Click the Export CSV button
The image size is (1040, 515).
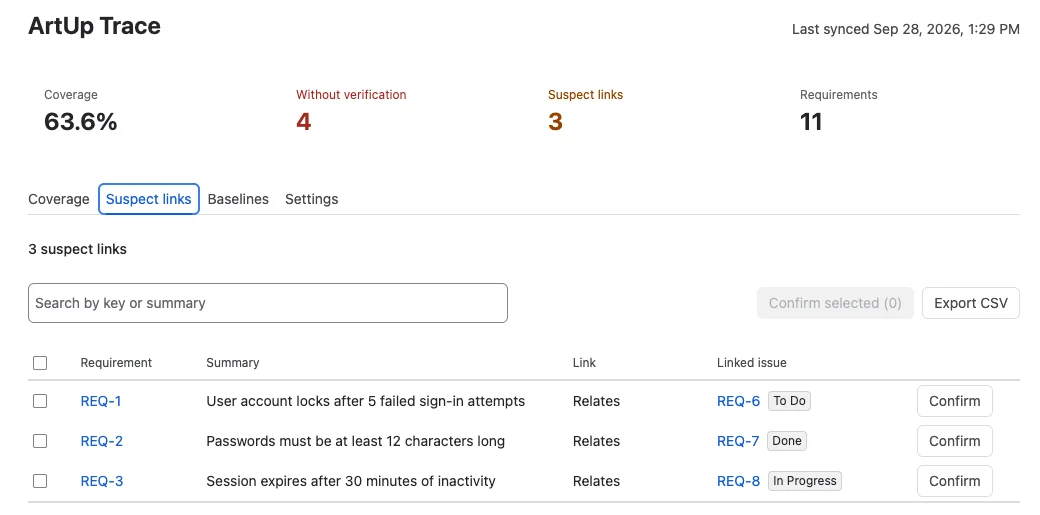pyautogui.click(x=970, y=303)
